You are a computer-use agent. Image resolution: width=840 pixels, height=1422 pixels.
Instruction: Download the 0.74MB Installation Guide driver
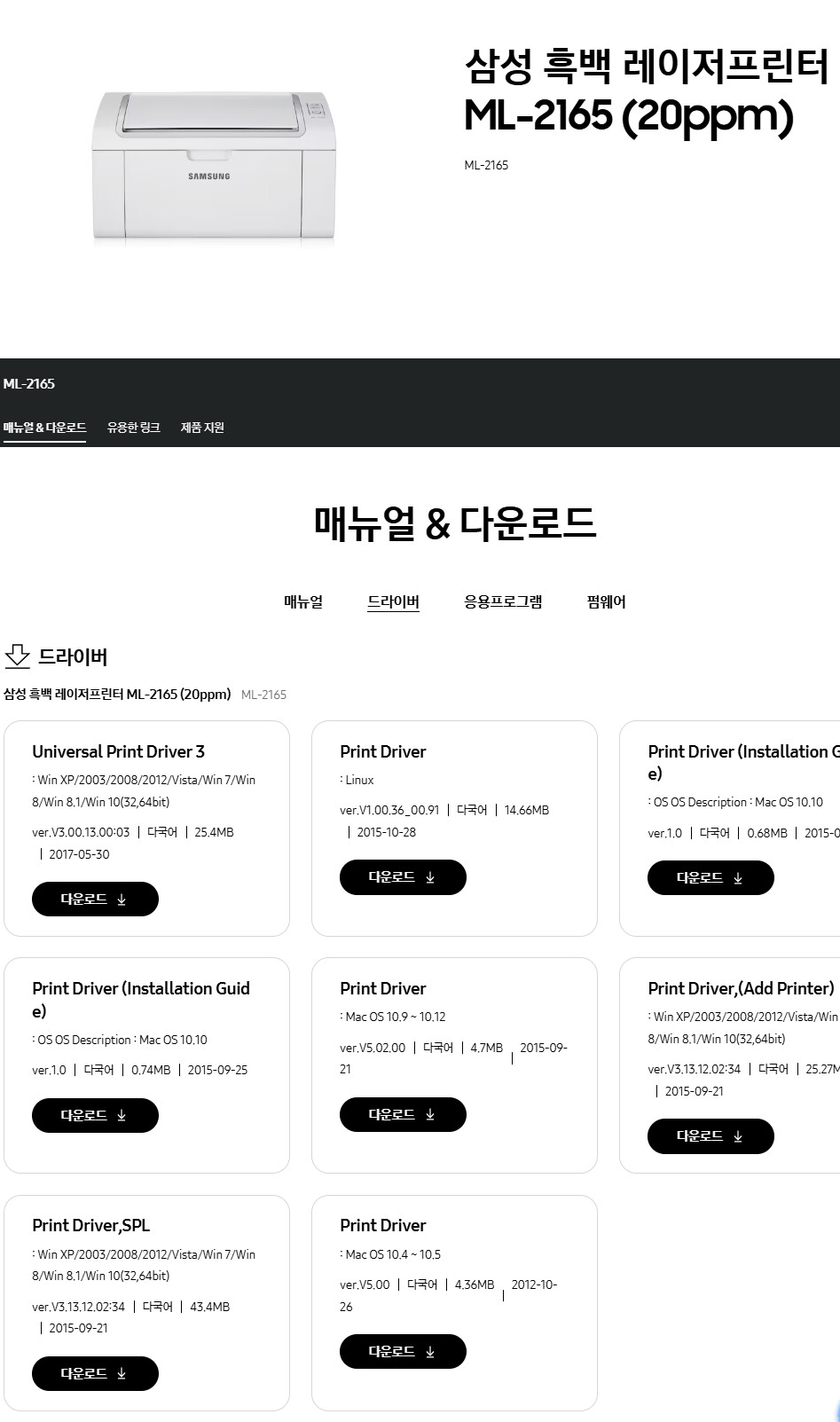pos(95,1116)
